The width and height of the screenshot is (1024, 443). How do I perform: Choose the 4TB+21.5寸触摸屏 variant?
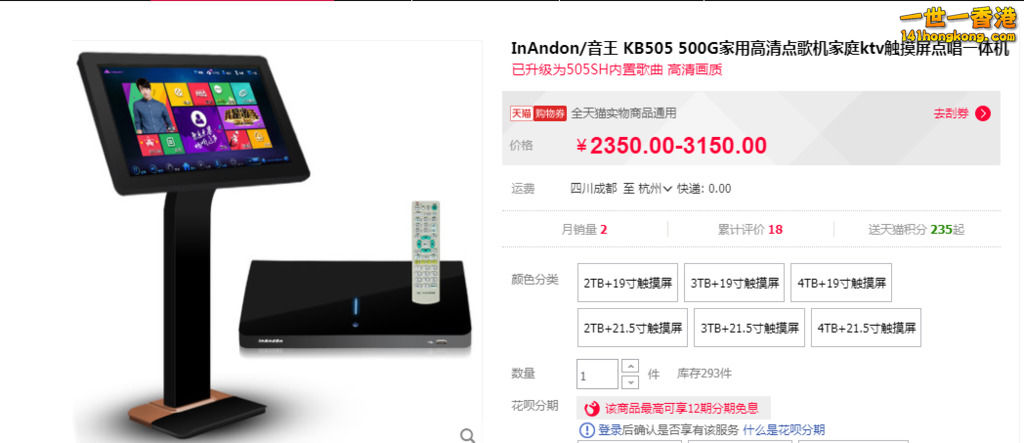click(866, 327)
